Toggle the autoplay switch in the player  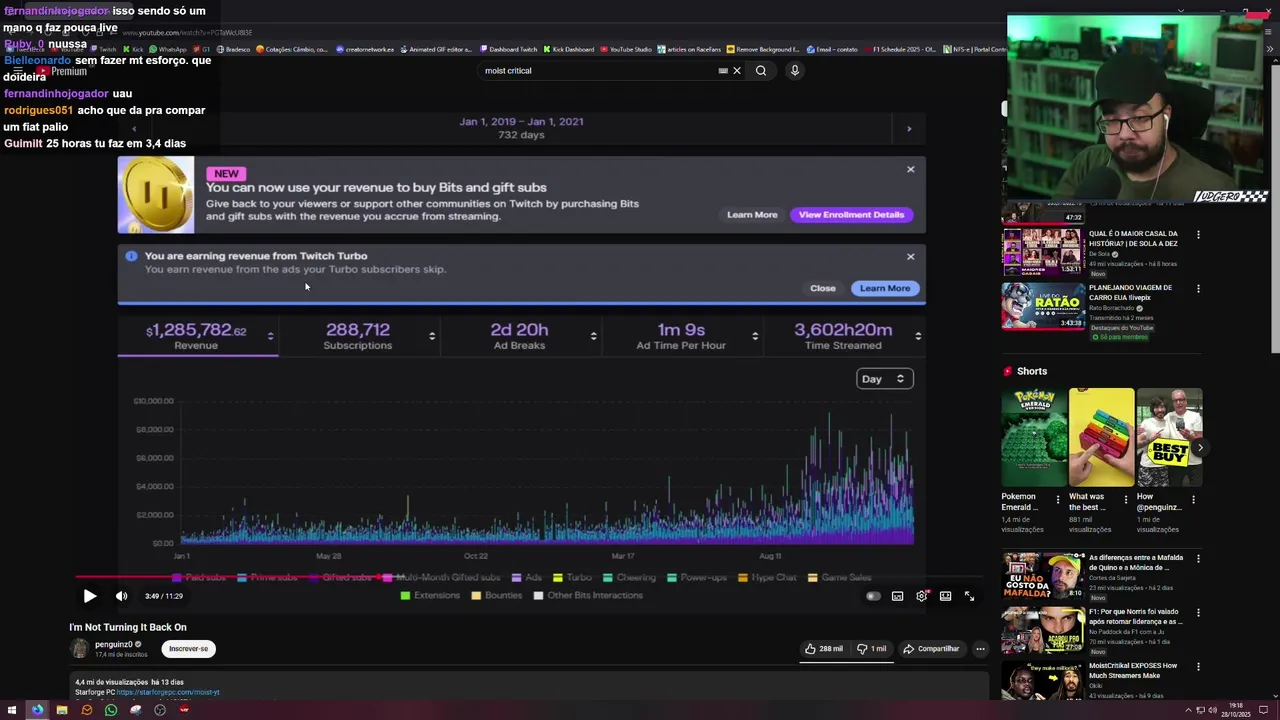click(x=873, y=596)
